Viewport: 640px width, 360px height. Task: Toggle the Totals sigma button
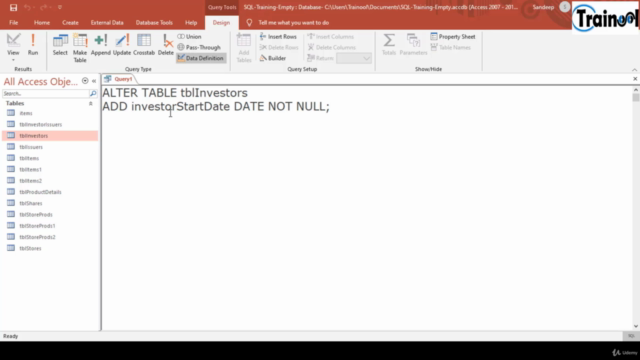tap(389, 44)
